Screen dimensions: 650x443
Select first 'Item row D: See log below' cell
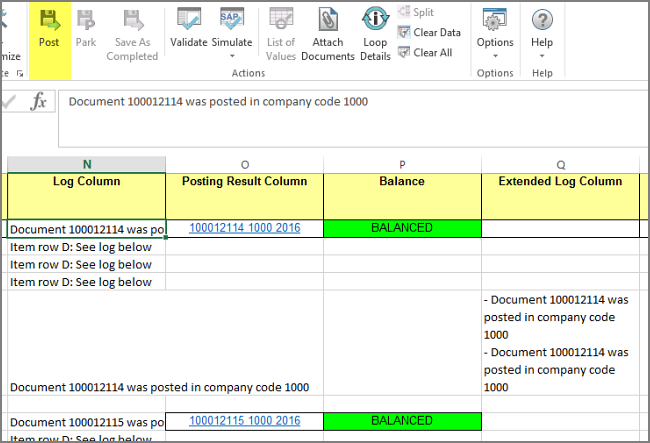[87, 247]
